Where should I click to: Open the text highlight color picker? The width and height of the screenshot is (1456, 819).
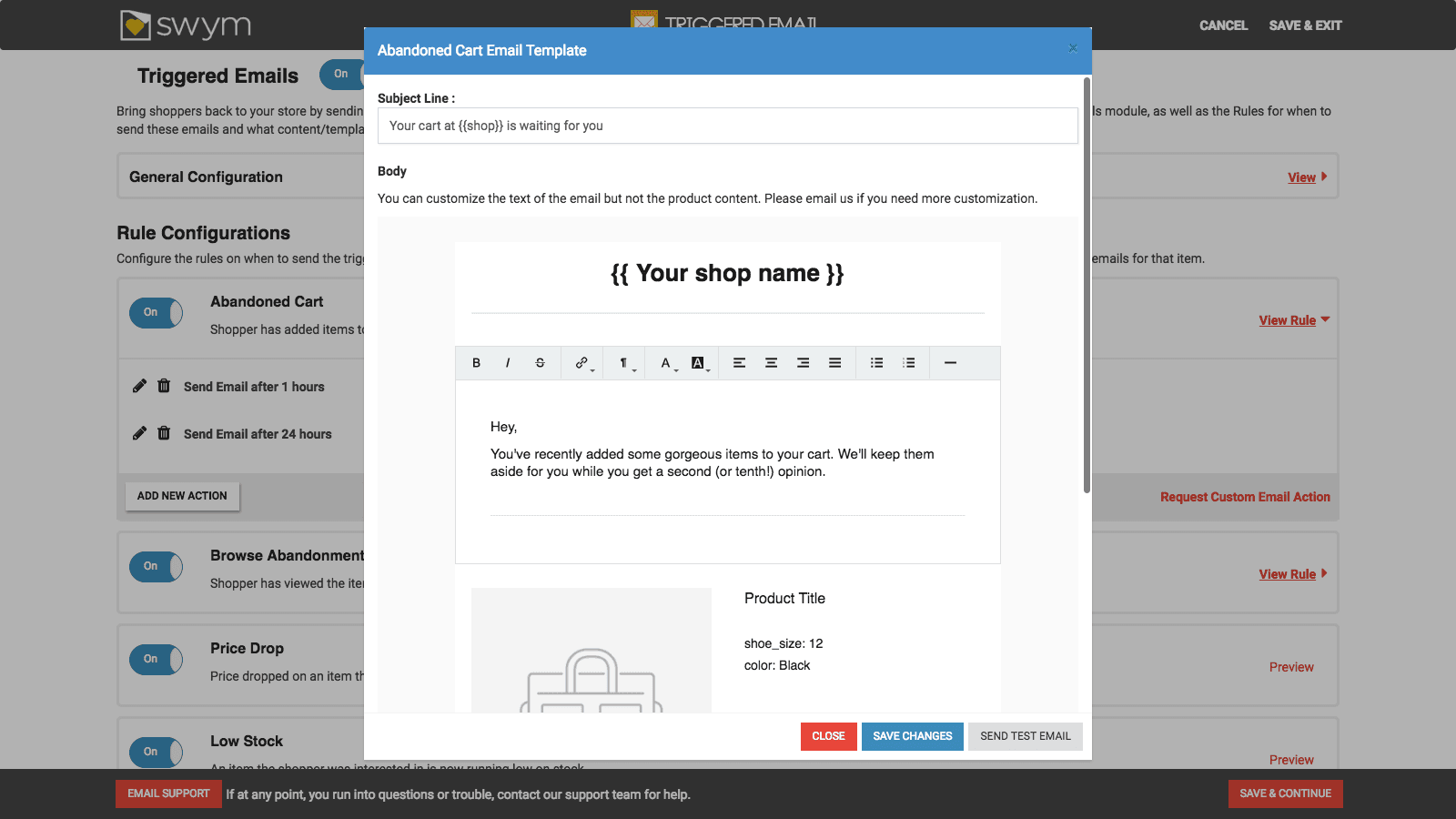pyautogui.click(x=698, y=362)
